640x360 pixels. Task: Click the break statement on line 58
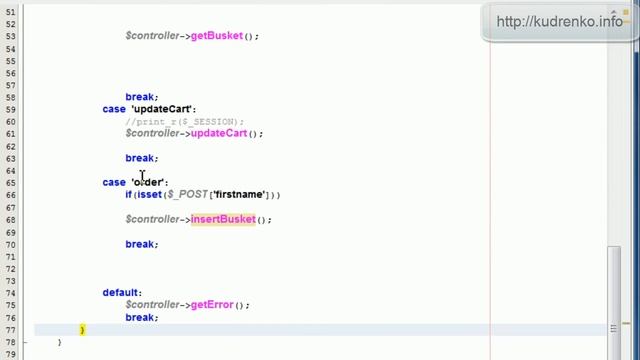[140, 97]
